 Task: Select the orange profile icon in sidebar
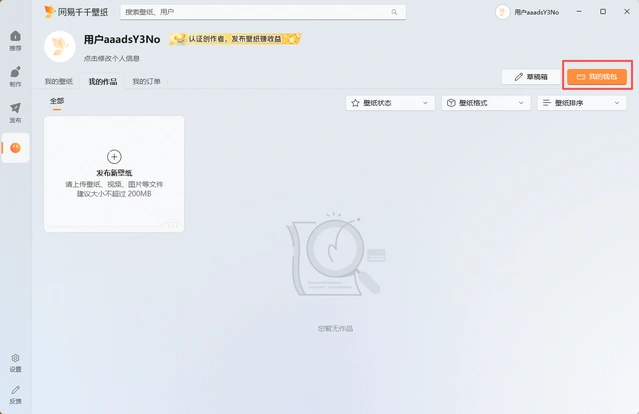pos(15,148)
